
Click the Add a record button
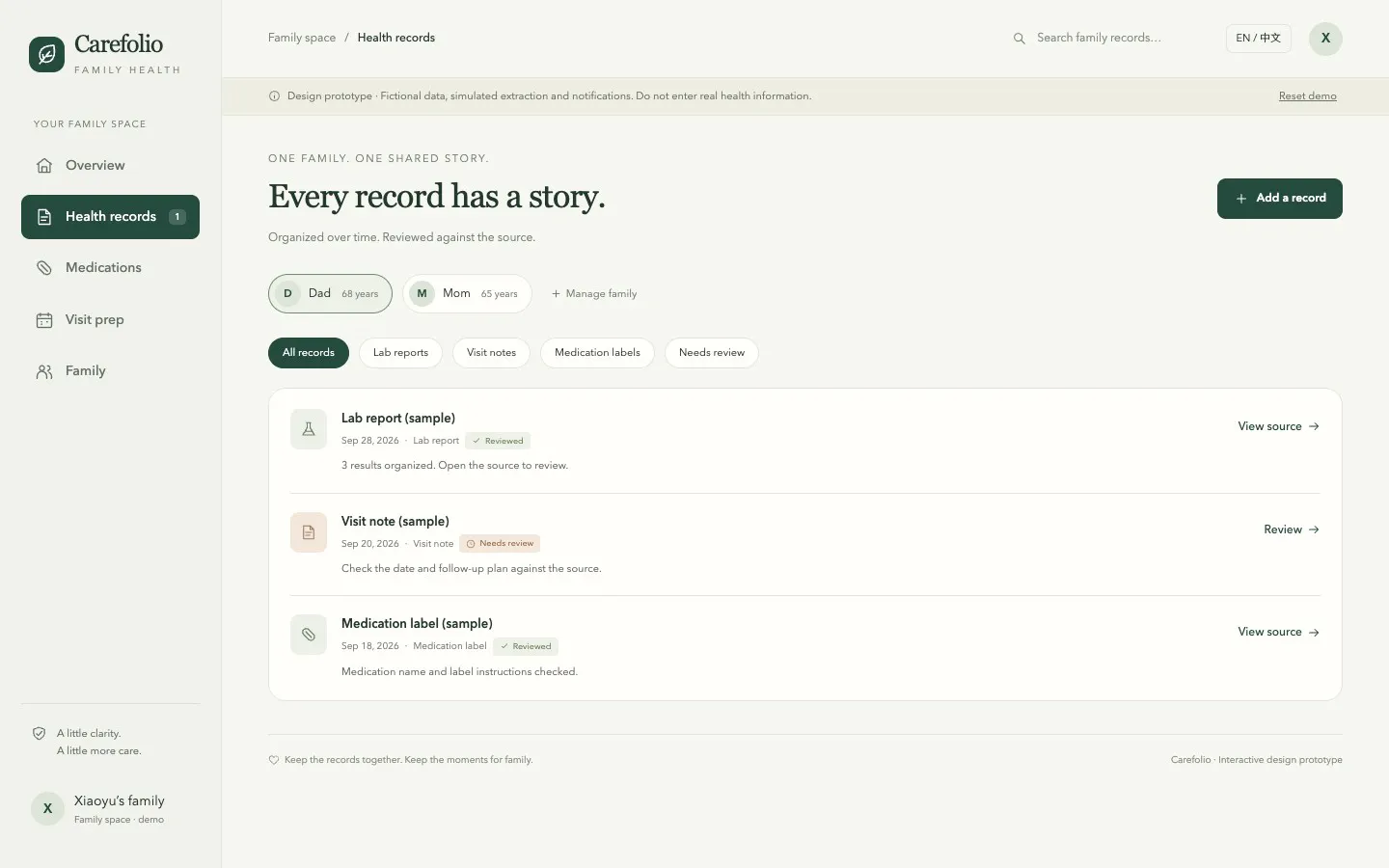pyautogui.click(x=1279, y=199)
